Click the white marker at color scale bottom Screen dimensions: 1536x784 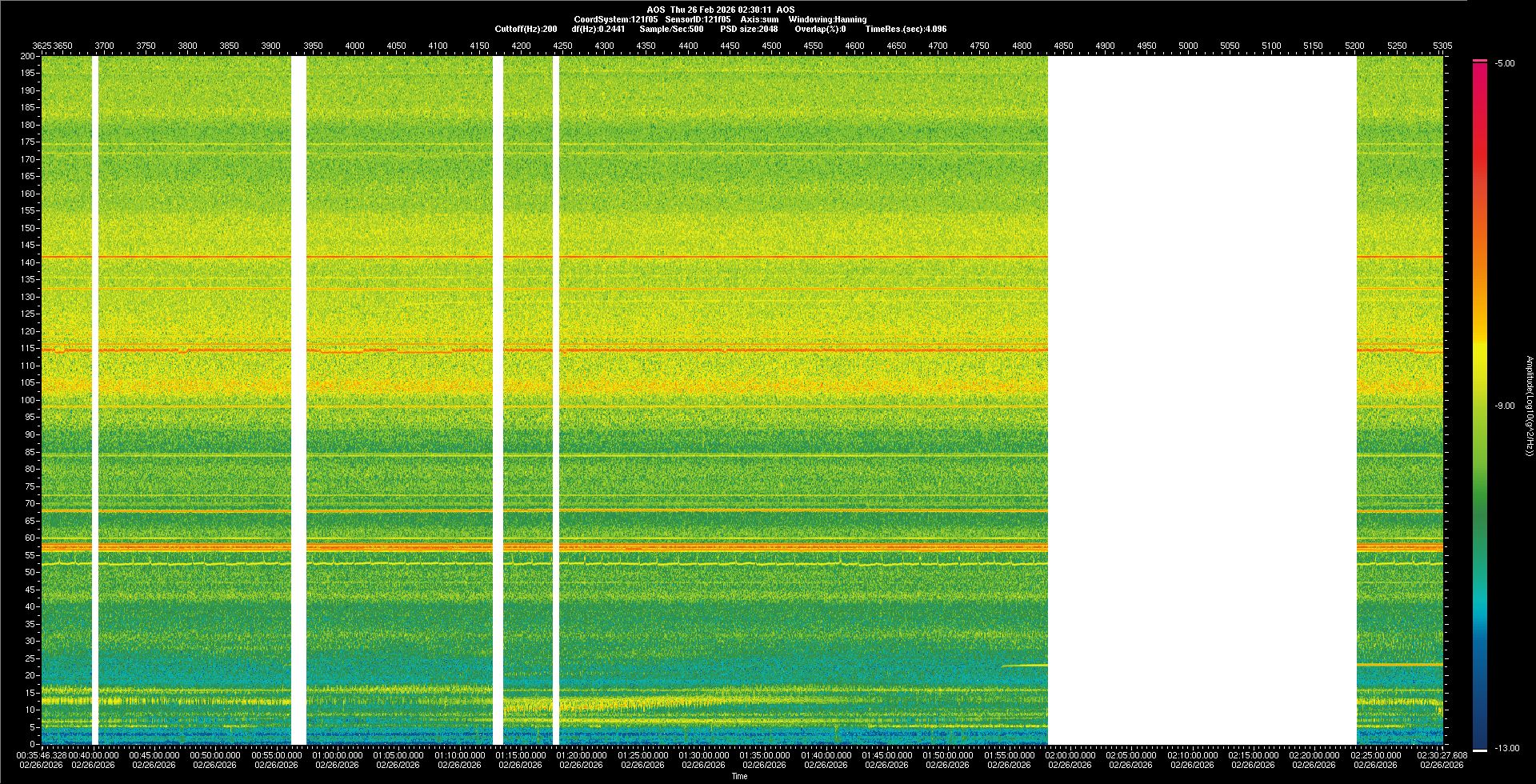(x=1479, y=750)
